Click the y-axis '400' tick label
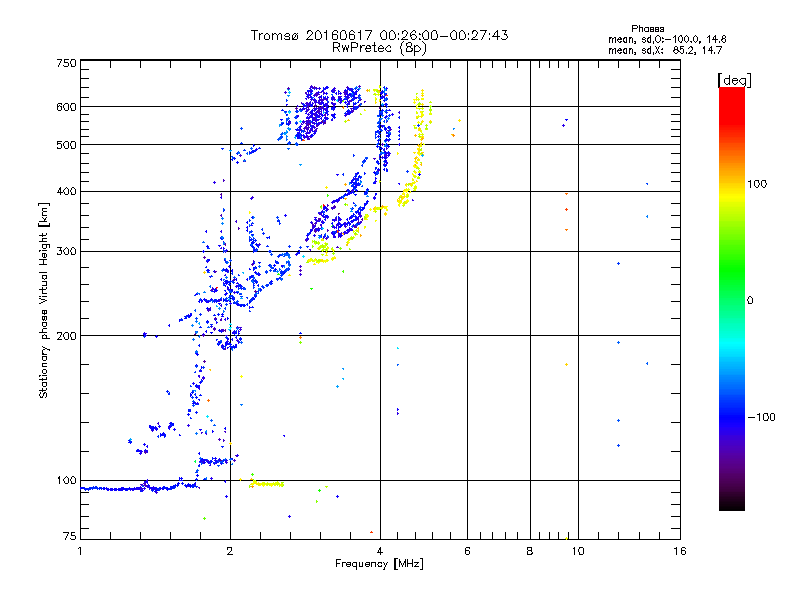The width and height of the screenshot is (800, 600). tap(66, 192)
